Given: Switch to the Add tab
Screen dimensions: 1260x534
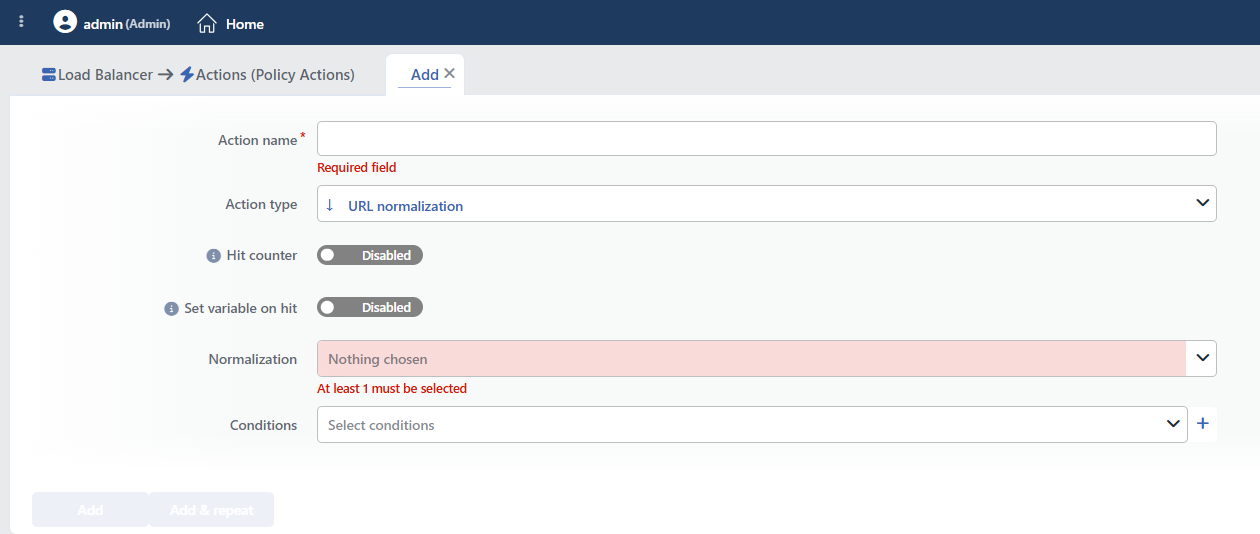Looking at the screenshot, I should 425,75.
